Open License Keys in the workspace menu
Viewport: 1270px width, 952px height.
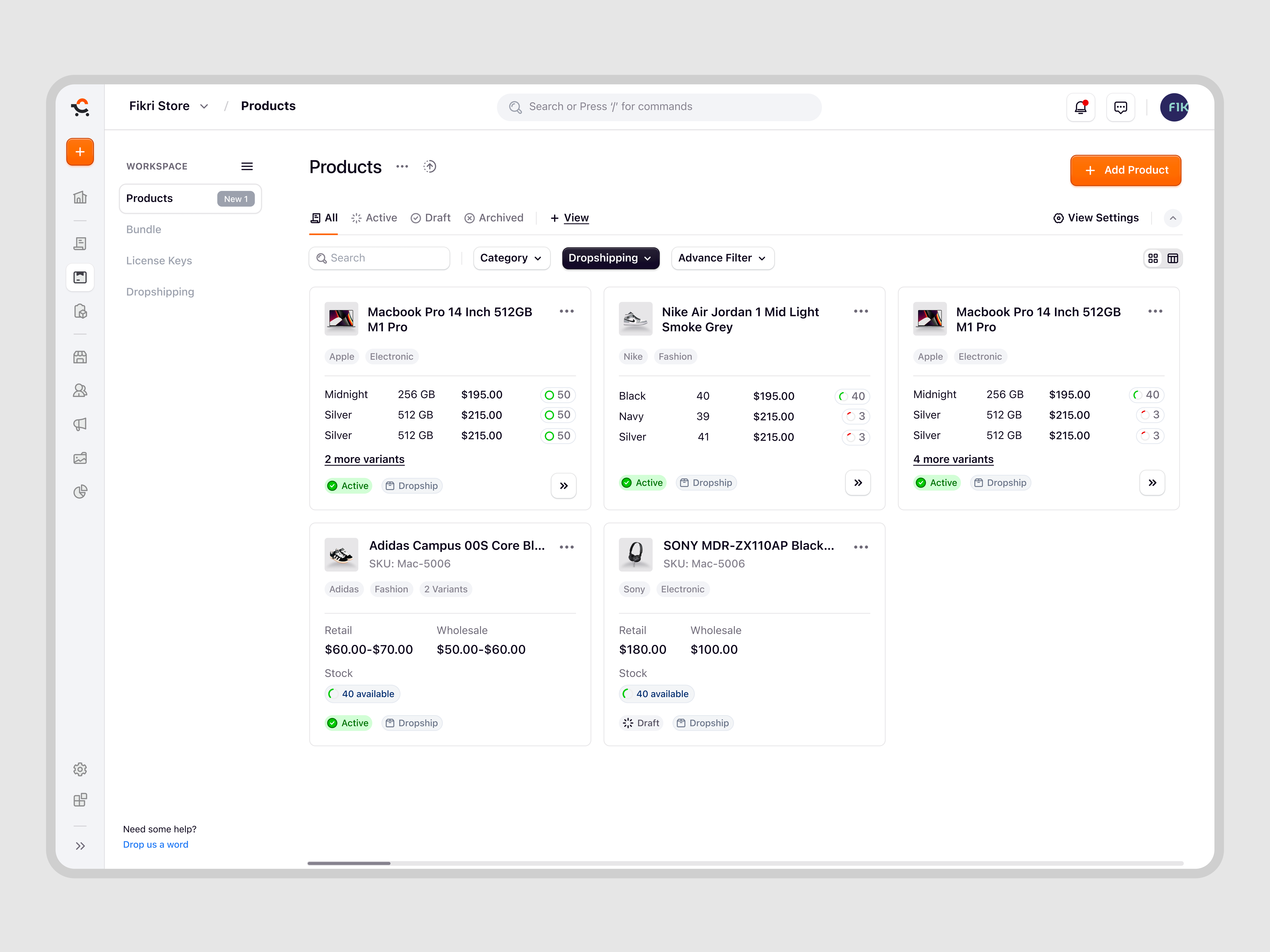click(x=159, y=260)
